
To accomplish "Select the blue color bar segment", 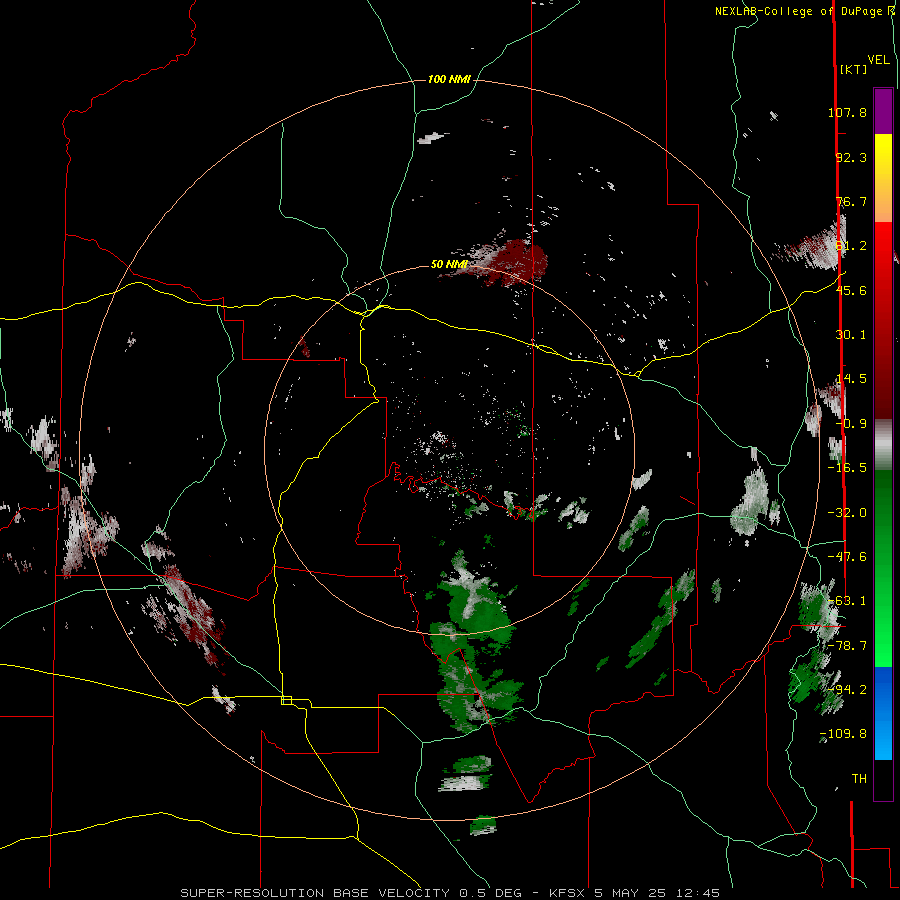I will tap(883, 713).
